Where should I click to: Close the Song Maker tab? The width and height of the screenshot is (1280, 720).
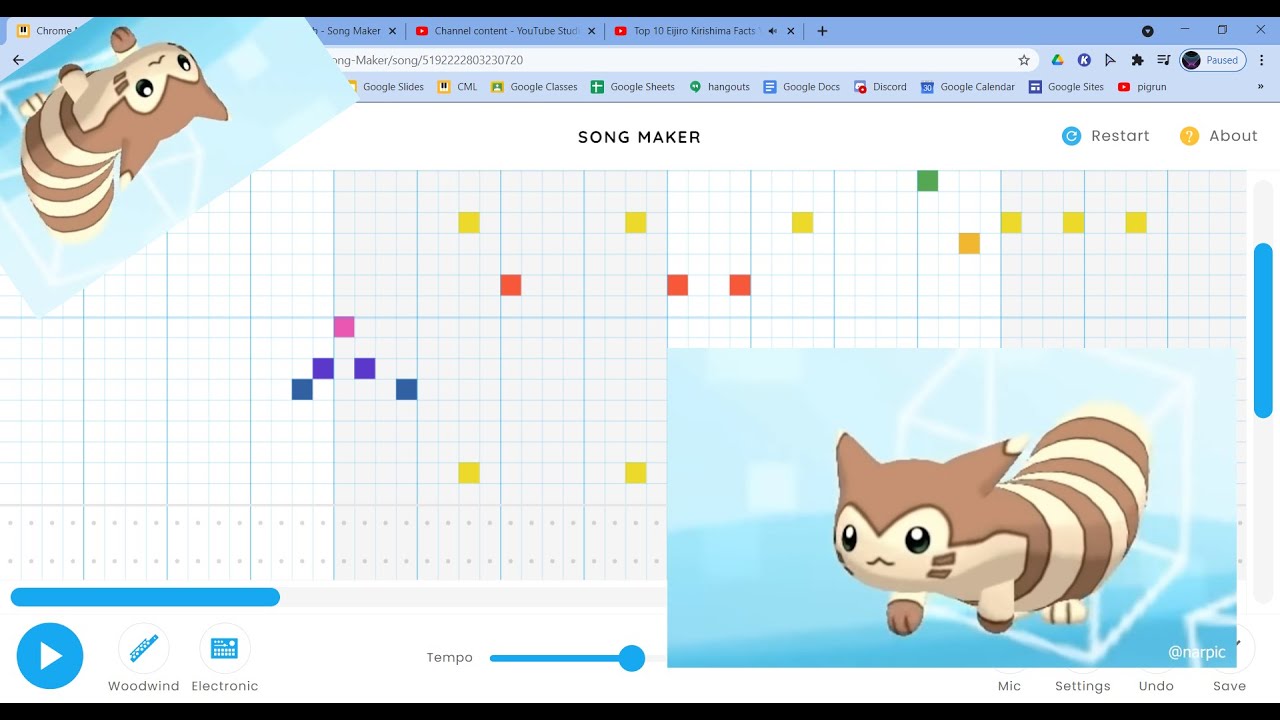(x=392, y=31)
